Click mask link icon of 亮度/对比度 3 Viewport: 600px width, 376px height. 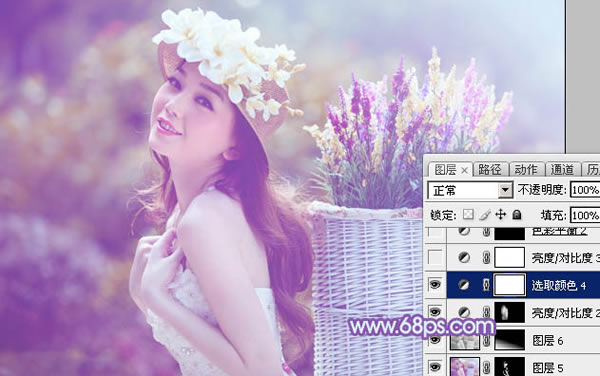pos(486,258)
